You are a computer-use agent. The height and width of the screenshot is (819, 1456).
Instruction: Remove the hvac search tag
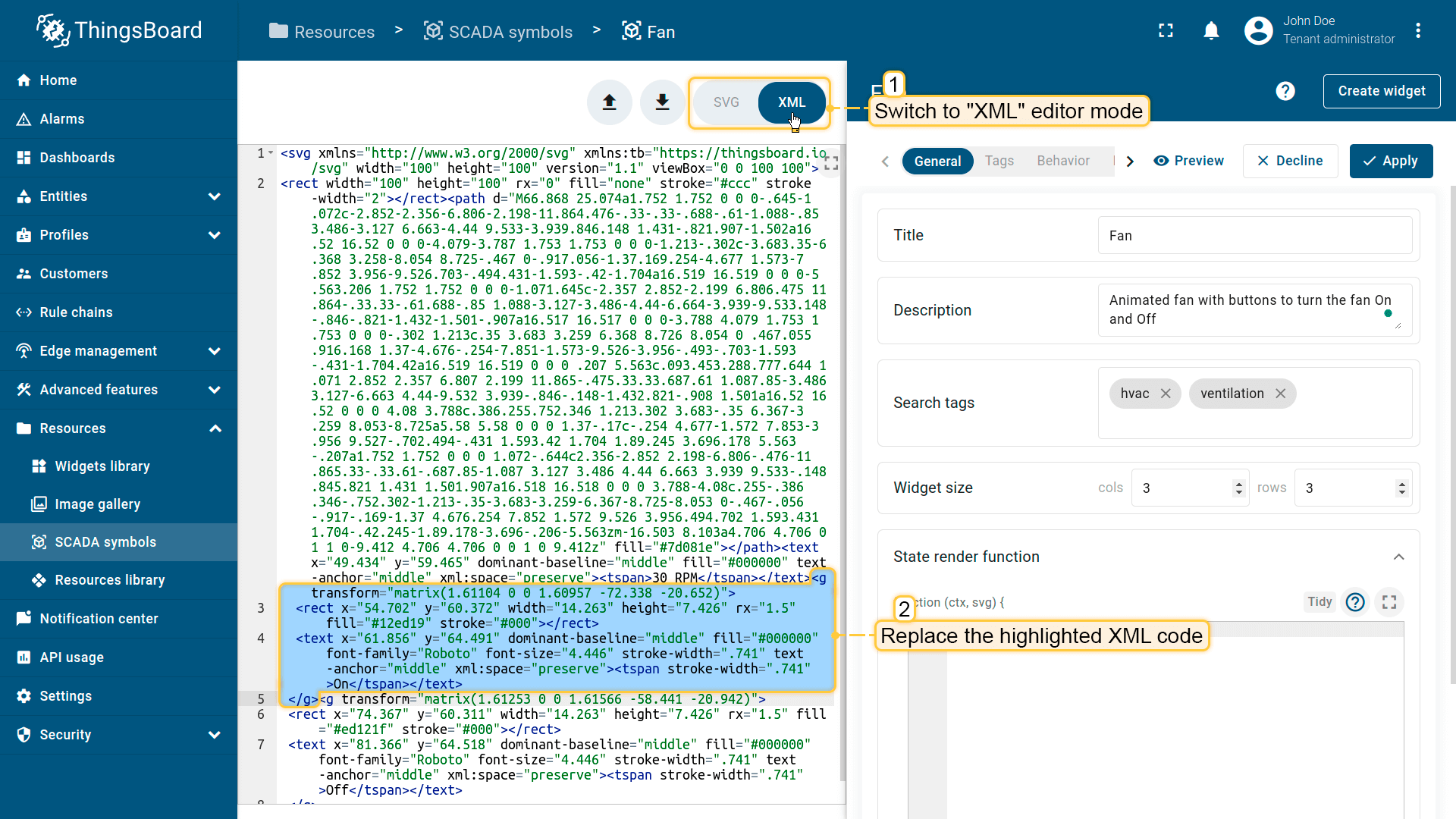(x=1166, y=394)
